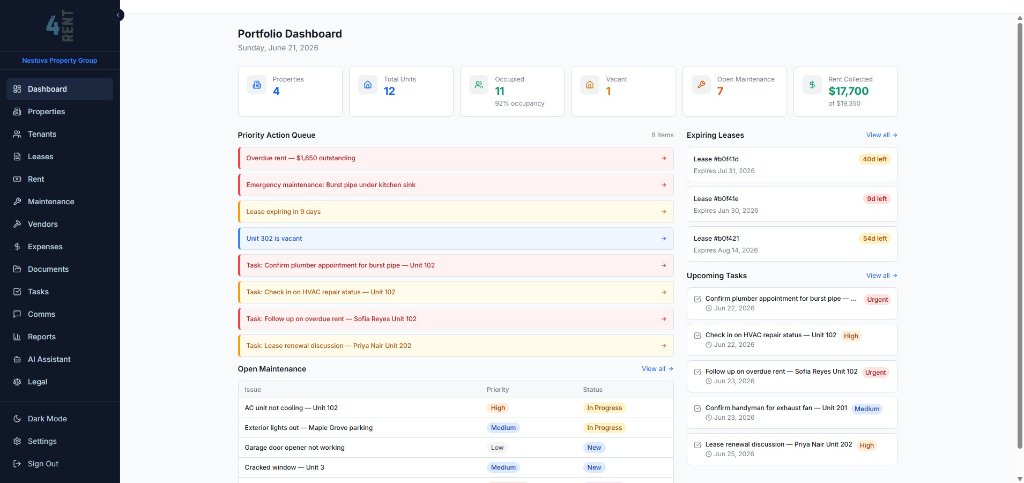1024x483 pixels.
Task: Click the Rent sidebar icon
Action: [x=17, y=179]
